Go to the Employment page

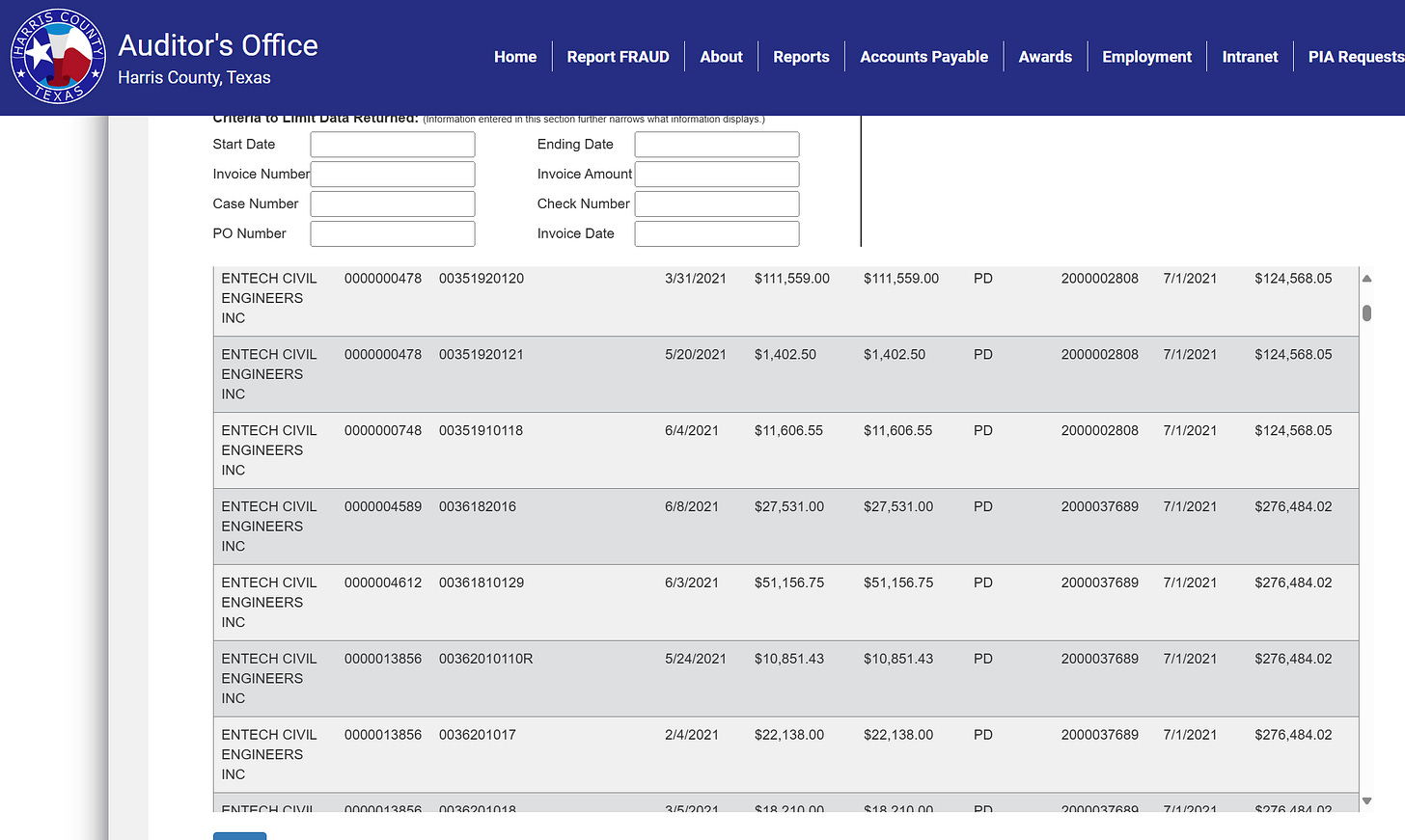tap(1146, 57)
